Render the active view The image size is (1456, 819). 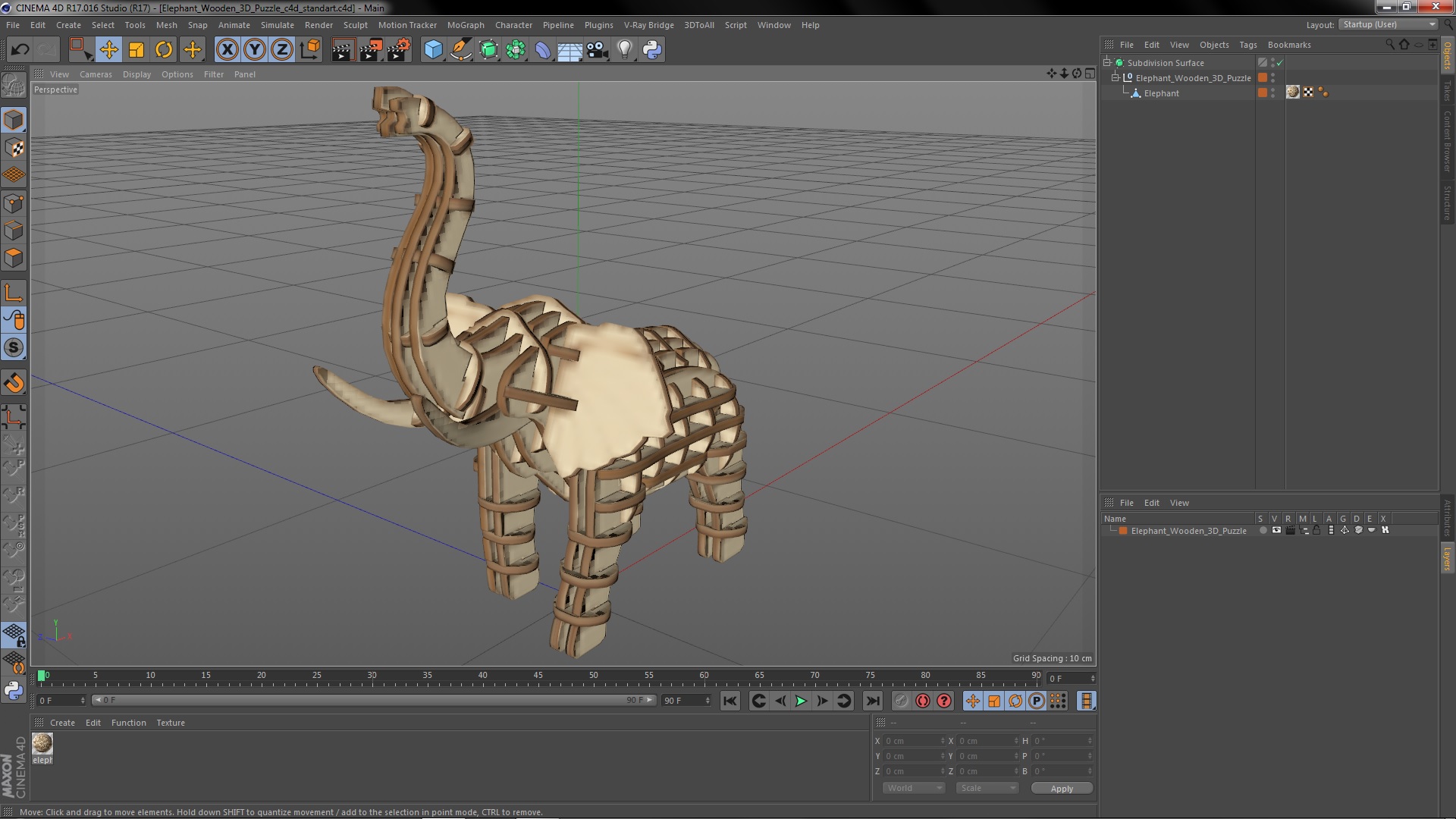coord(343,50)
